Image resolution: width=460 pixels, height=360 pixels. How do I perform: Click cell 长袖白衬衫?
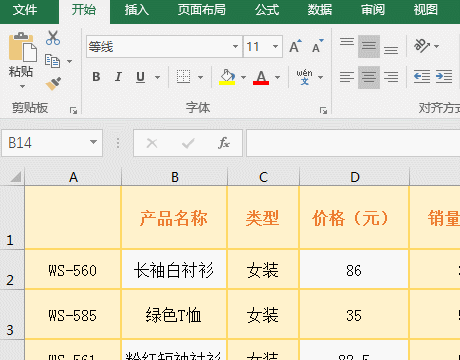(x=174, y=269)
